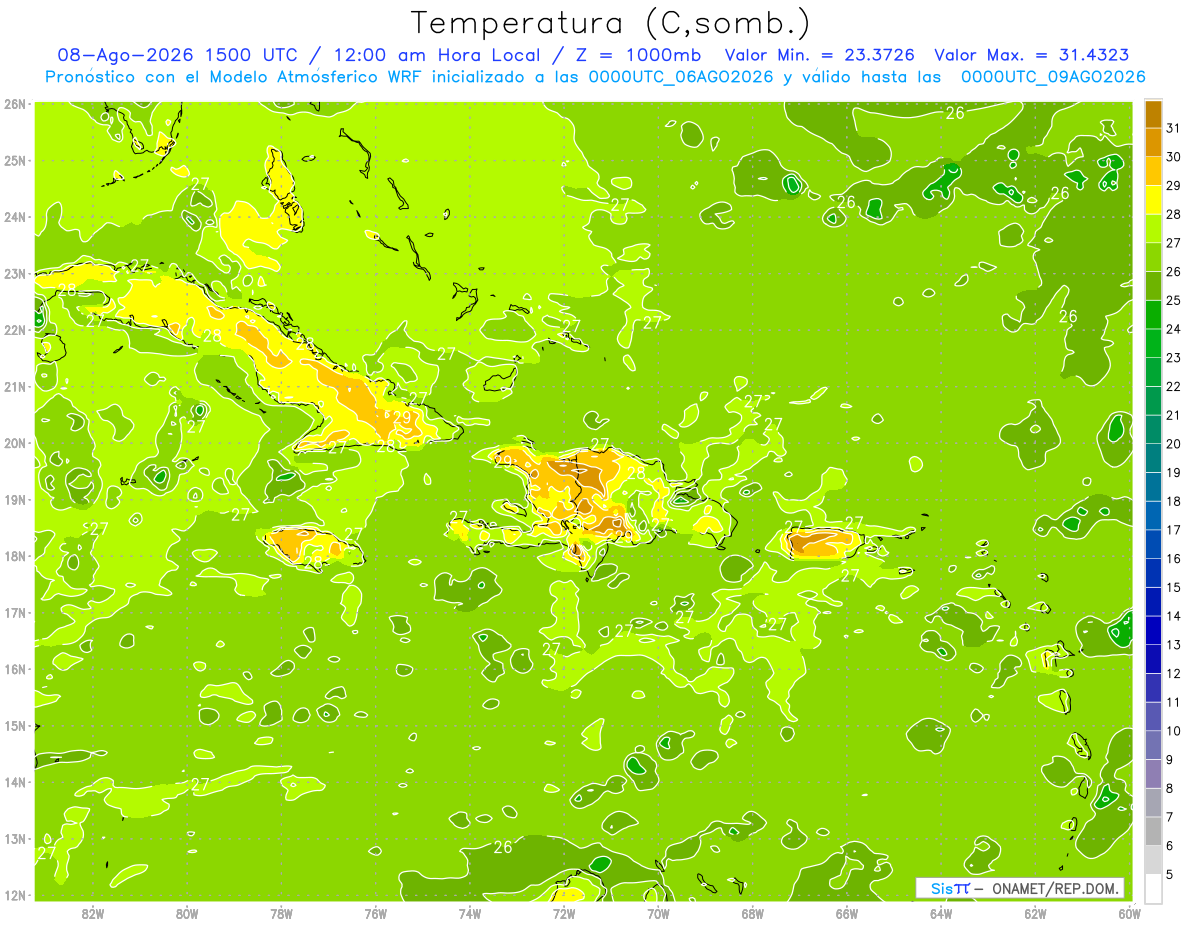
Task: Click legend value '16'
Action: [x=1174, y=559]
